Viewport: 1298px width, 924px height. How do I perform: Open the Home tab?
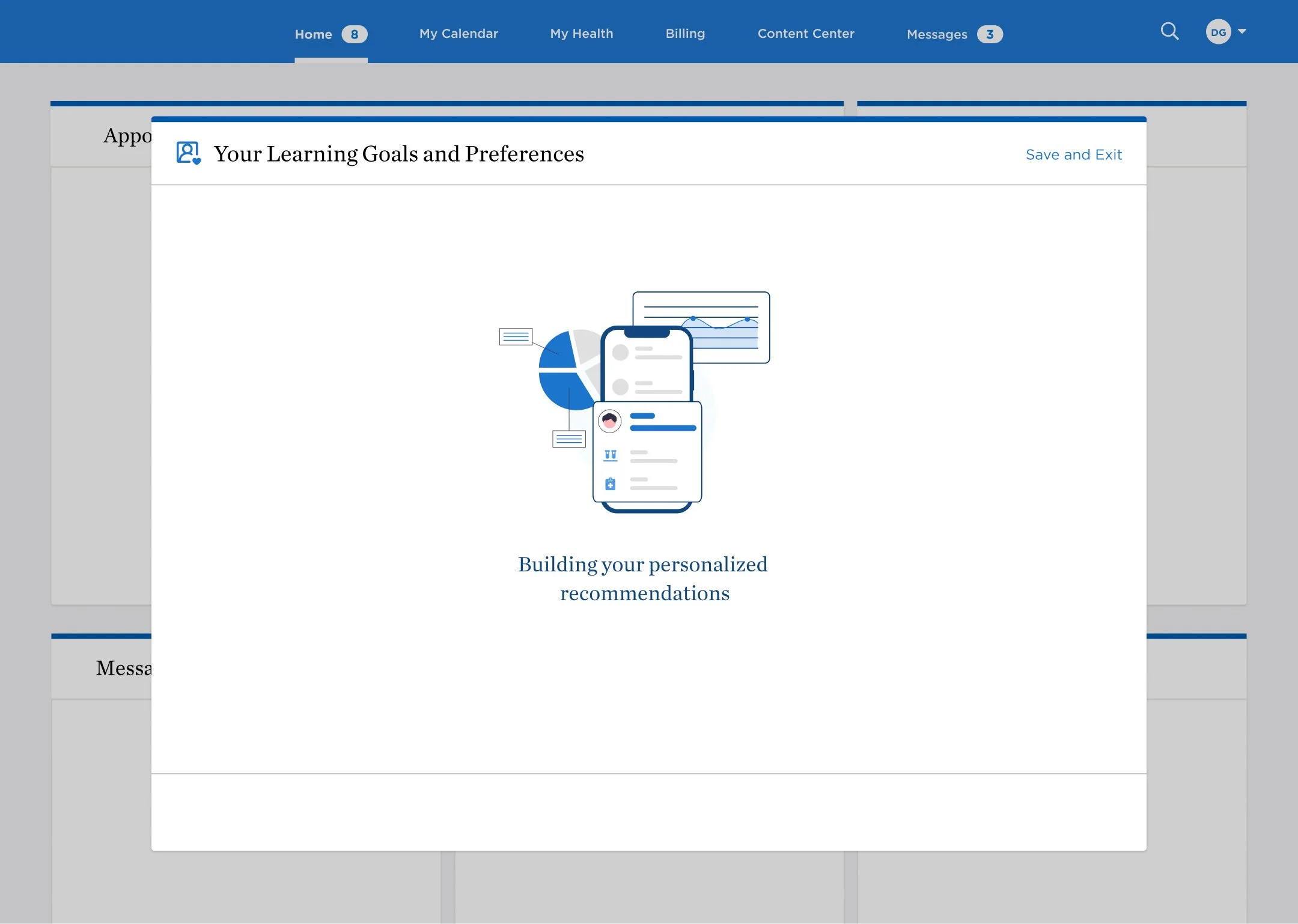pos(313,34)
